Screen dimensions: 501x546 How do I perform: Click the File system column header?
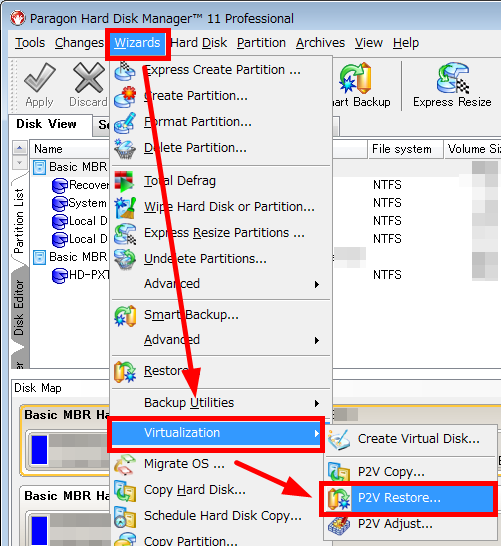(x=406, y=149)
